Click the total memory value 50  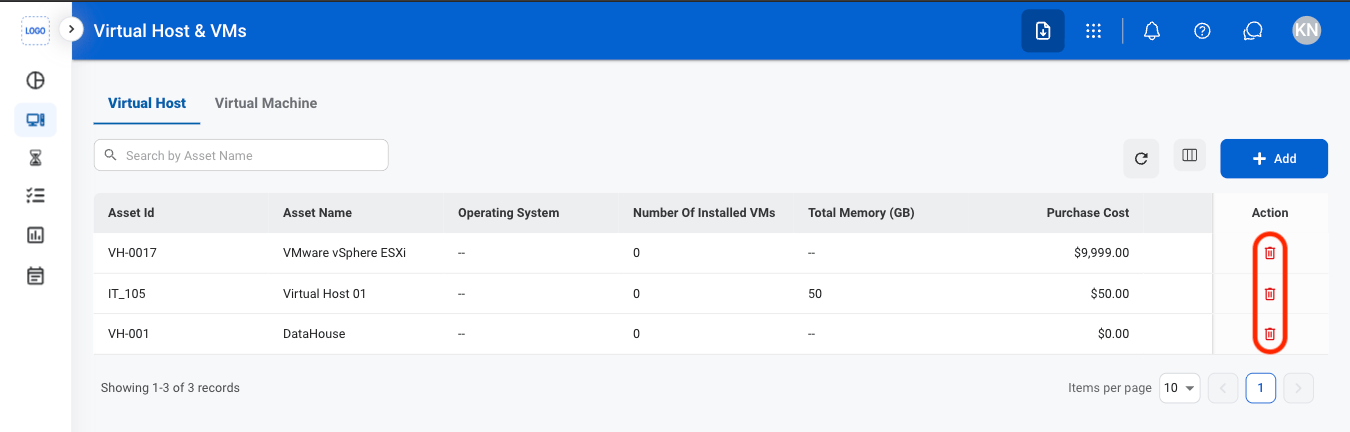815,294
